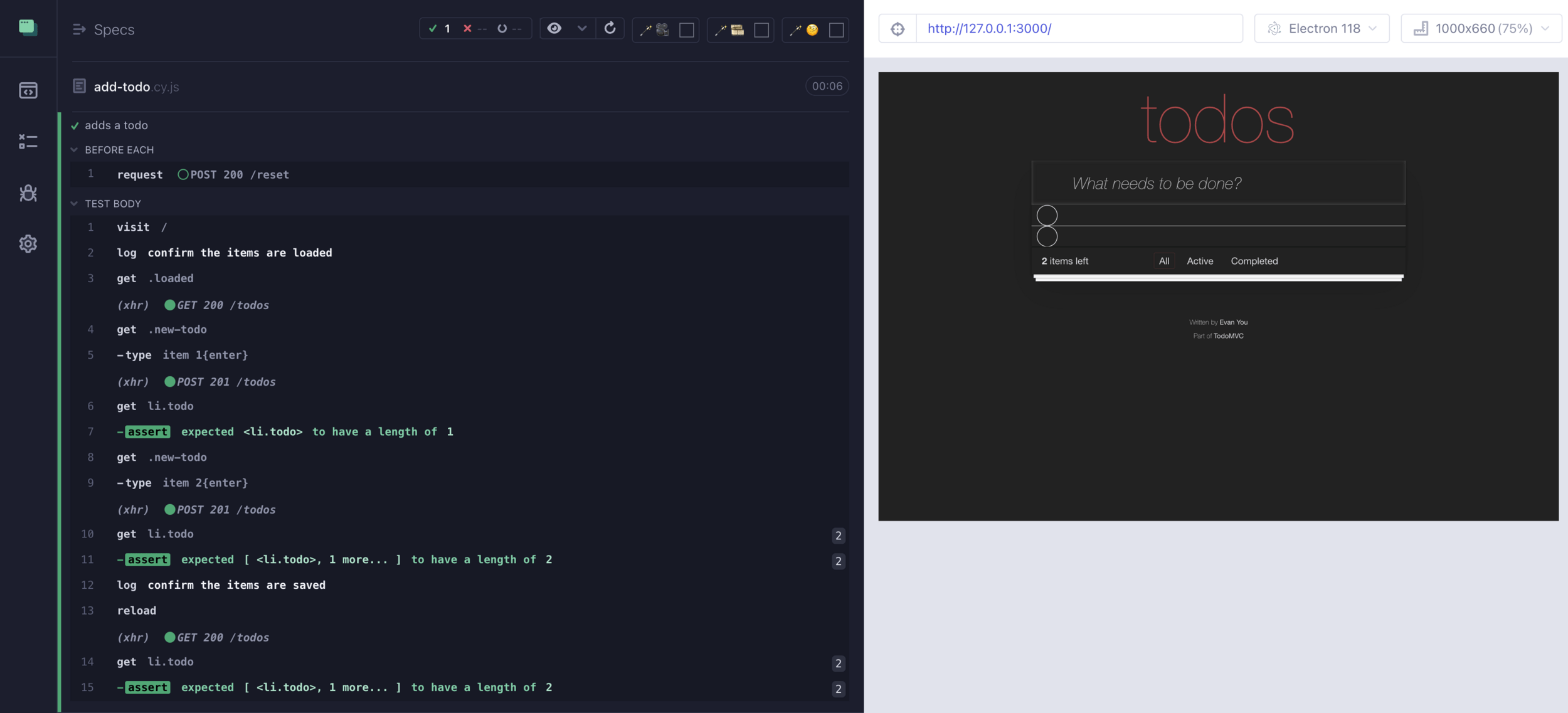Click the selector playground crosshair icon
This screenshot has width=1568, height=713.
(898, 29)
